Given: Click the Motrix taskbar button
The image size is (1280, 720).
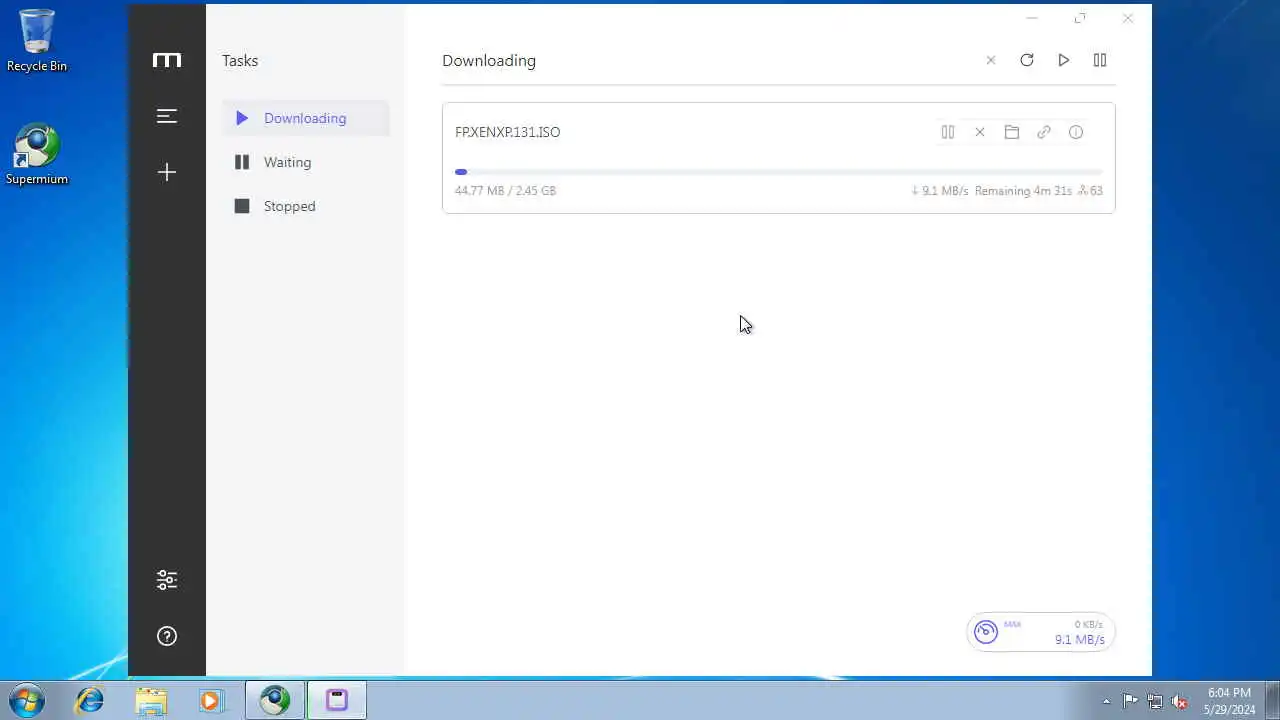Looking at the screenshot, I should (337, 700).
